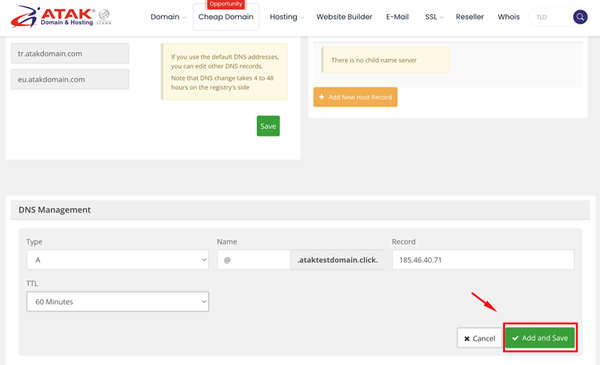Click the DNS Management heading

click(x=55, y=210)
